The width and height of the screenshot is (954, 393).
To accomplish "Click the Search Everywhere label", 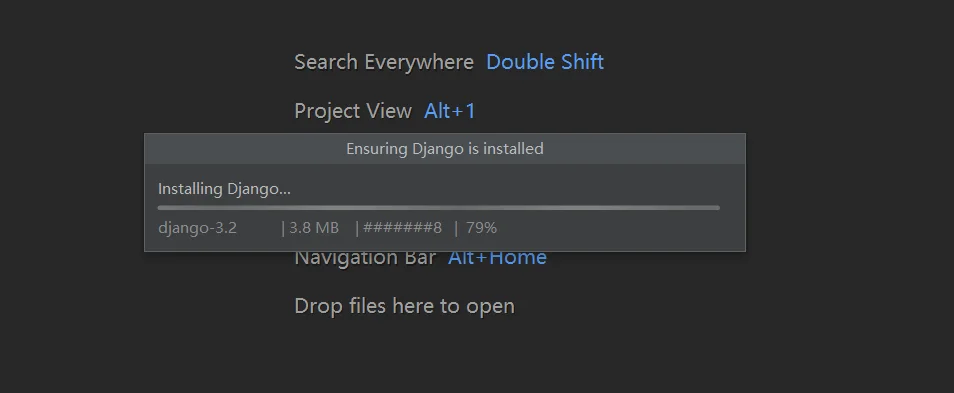I will coord(384,62).
